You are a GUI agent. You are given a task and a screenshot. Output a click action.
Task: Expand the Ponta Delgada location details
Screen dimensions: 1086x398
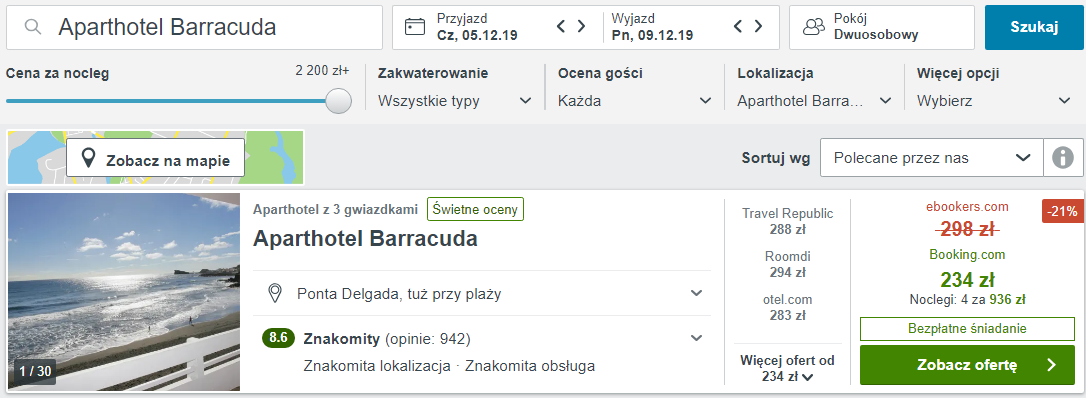coord(697,293)
